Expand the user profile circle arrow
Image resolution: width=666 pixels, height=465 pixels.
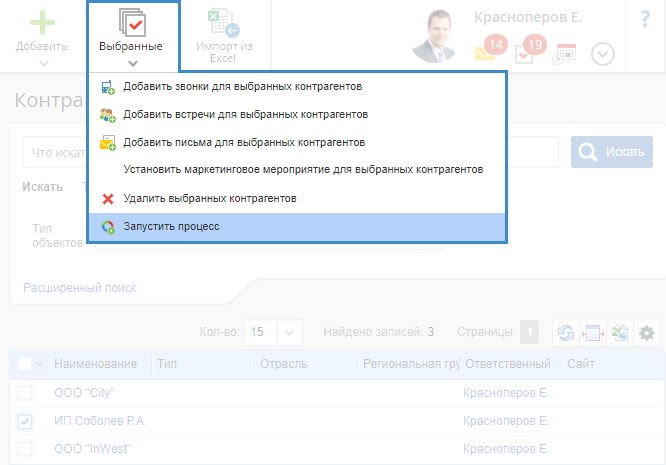pyautogui.click(x=602, y=54)
